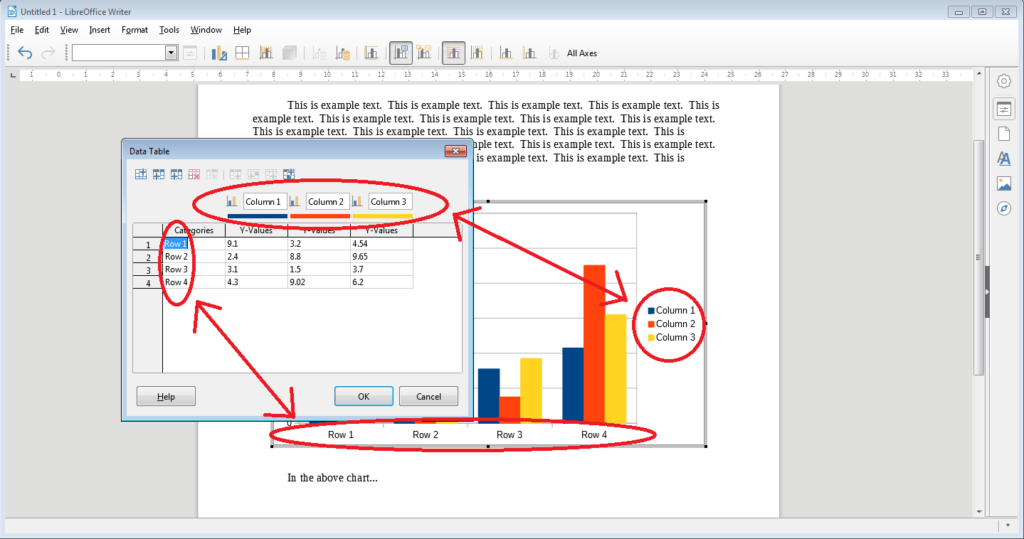This screenshot has height=539, width=1024.
Task: Click Insert Text Column icon in Data Table
Action: click(176, 174)
